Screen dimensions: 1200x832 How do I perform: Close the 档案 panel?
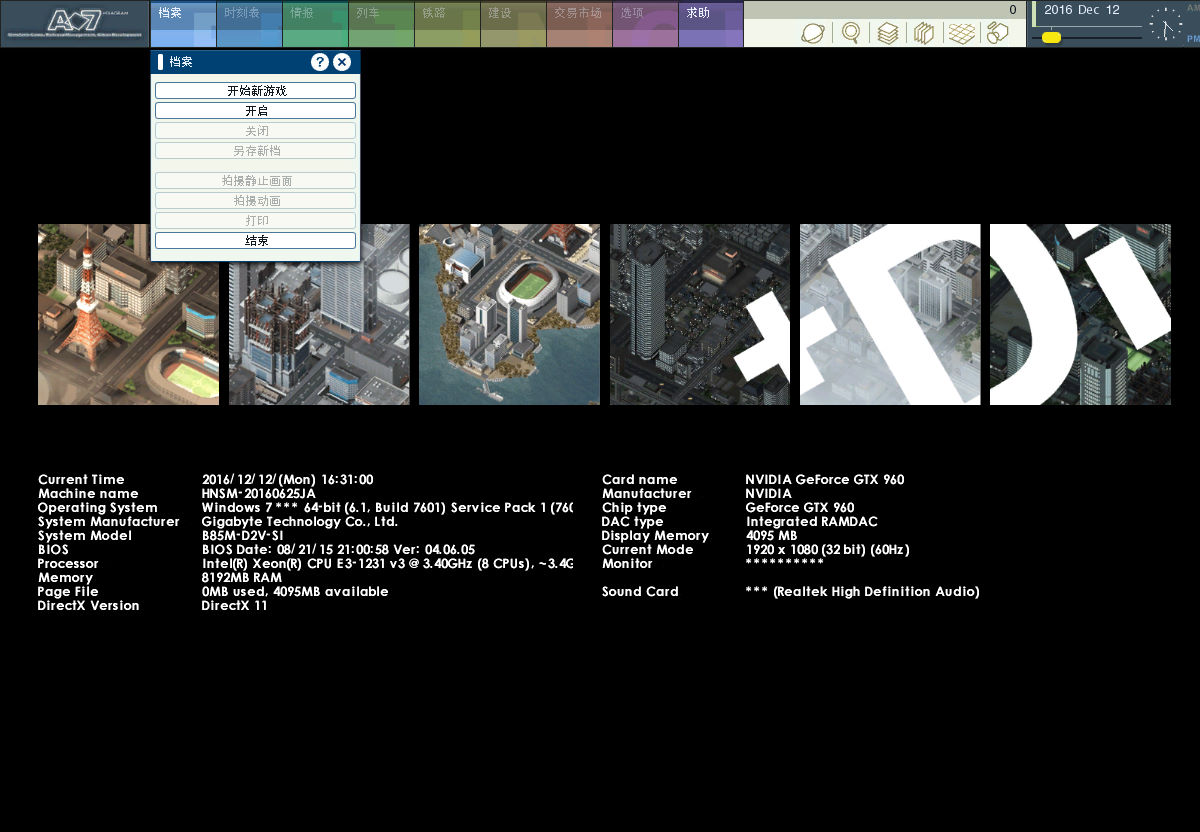point(342,62)
